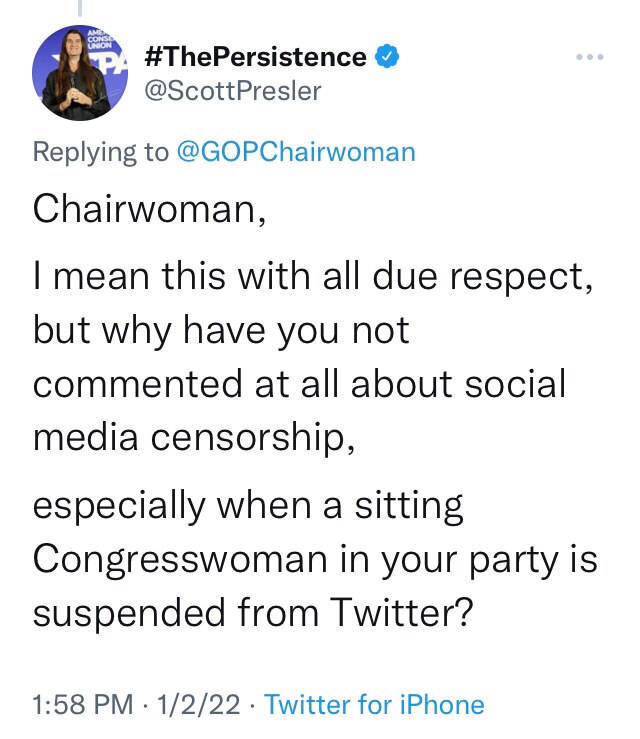Click the 'iPhone' word in source label

pyautogui.click(x=442, y=704)
